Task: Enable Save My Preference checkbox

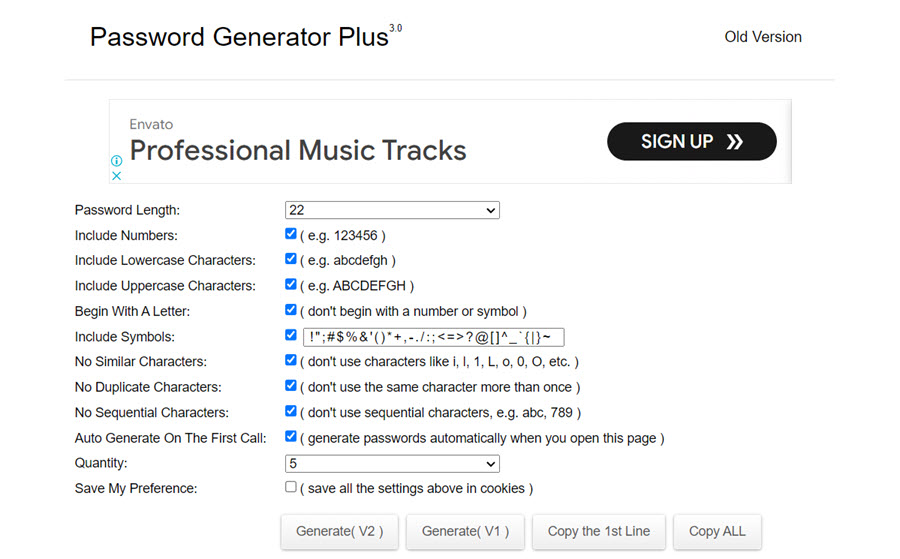Action: (x=290, y=487)
